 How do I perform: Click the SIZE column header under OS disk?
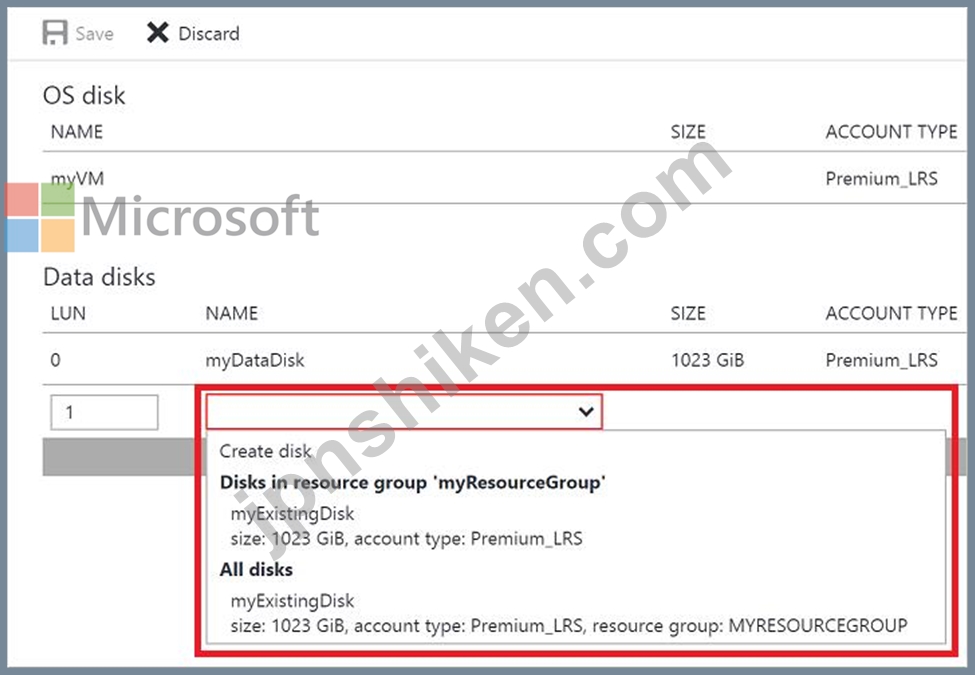(688, 132)
